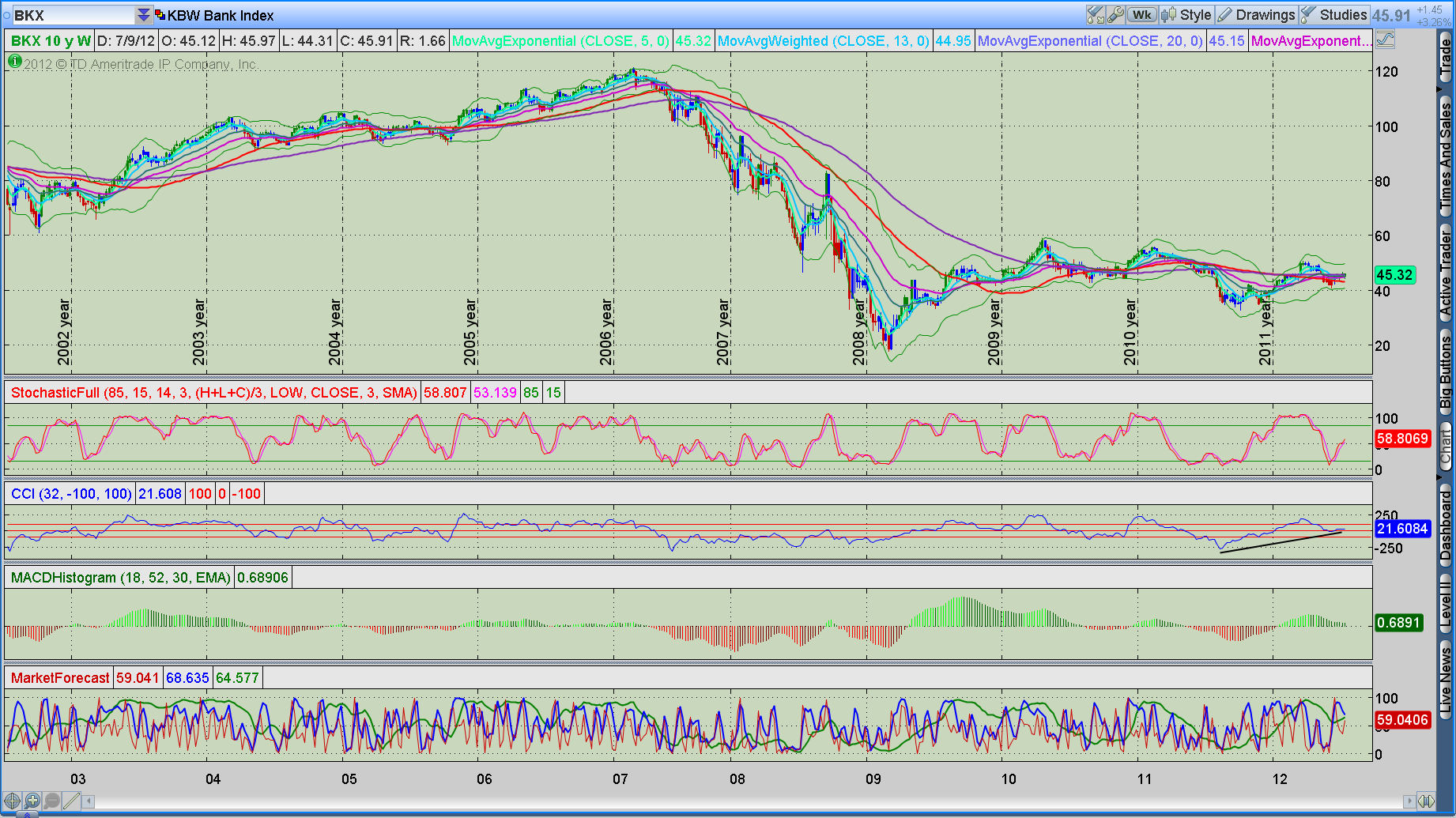Click the MovAvgWeighted value 44.95

click(x=952, y=41)
